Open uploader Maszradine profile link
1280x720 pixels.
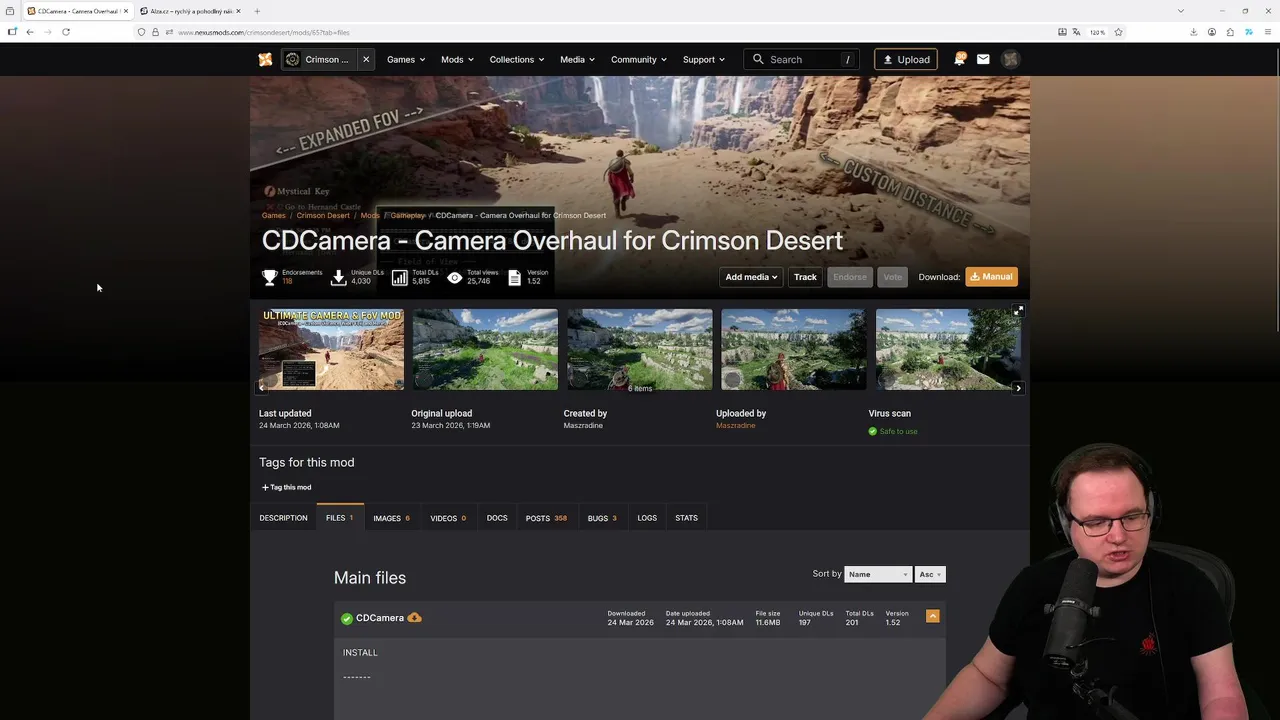coord(735,425)
